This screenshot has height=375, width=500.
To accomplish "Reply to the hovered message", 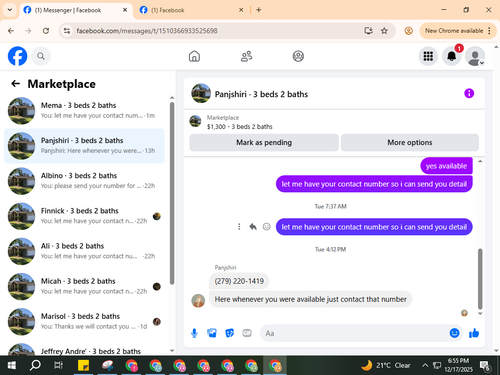I will tap(253, 227).
